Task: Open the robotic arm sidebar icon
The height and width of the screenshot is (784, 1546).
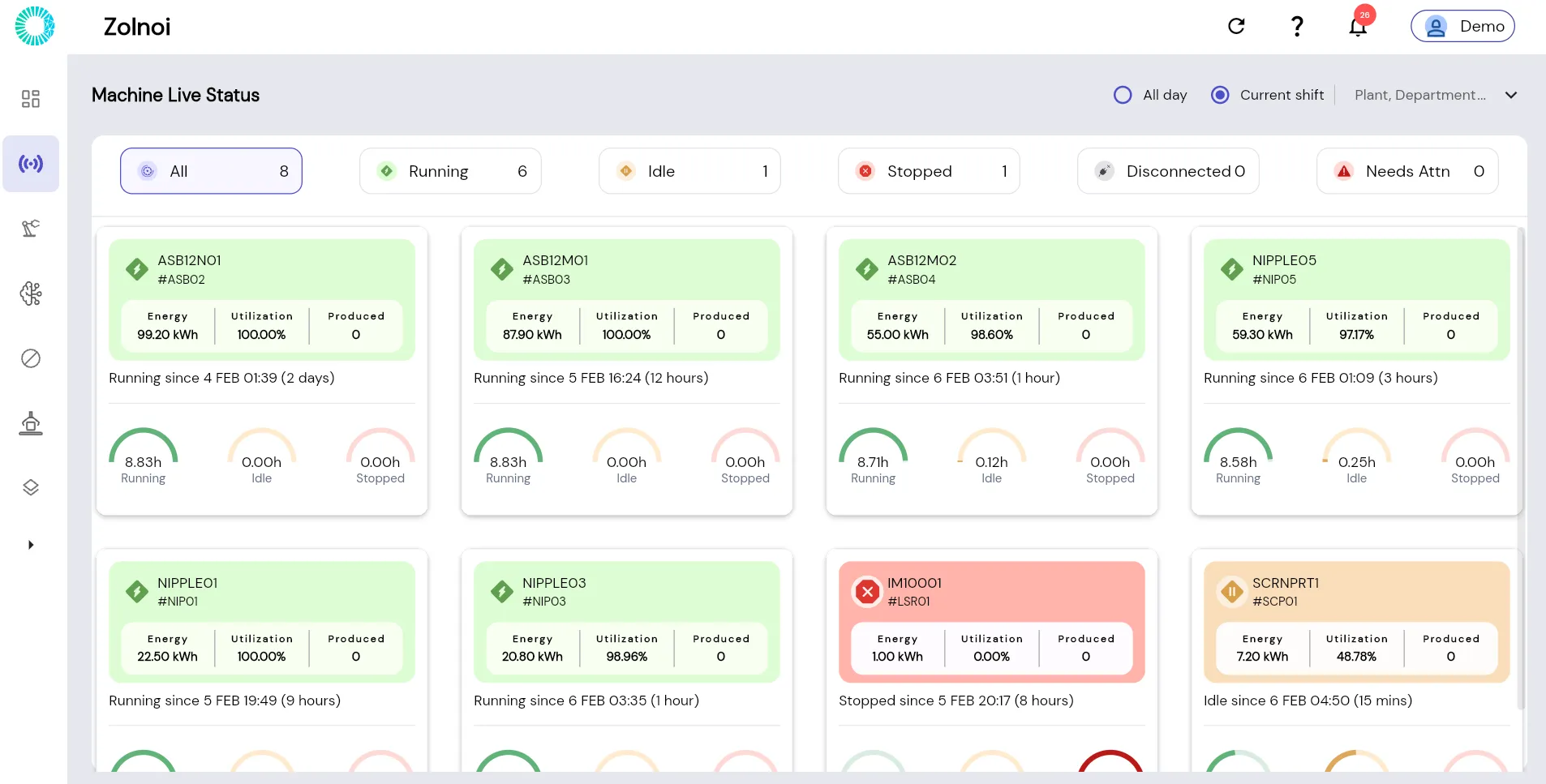Action: pyautogui.click(x=31, y=229)
